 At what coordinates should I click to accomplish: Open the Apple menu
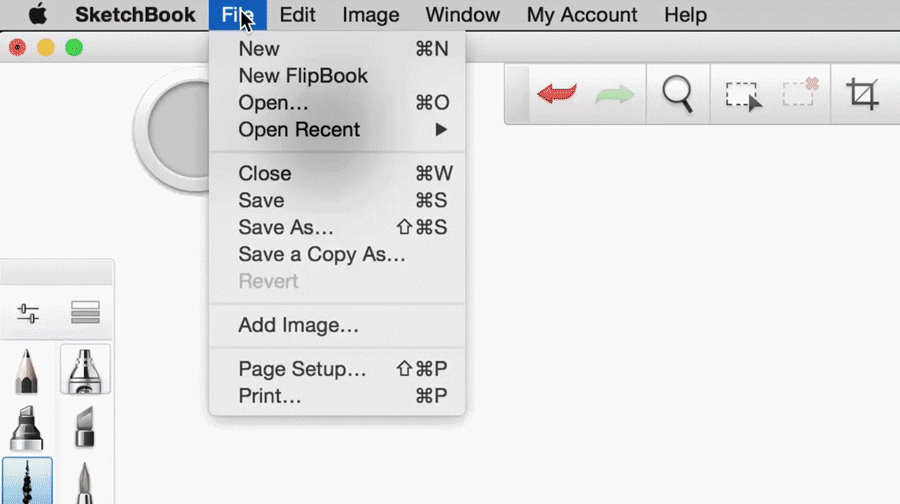point(38,15)
